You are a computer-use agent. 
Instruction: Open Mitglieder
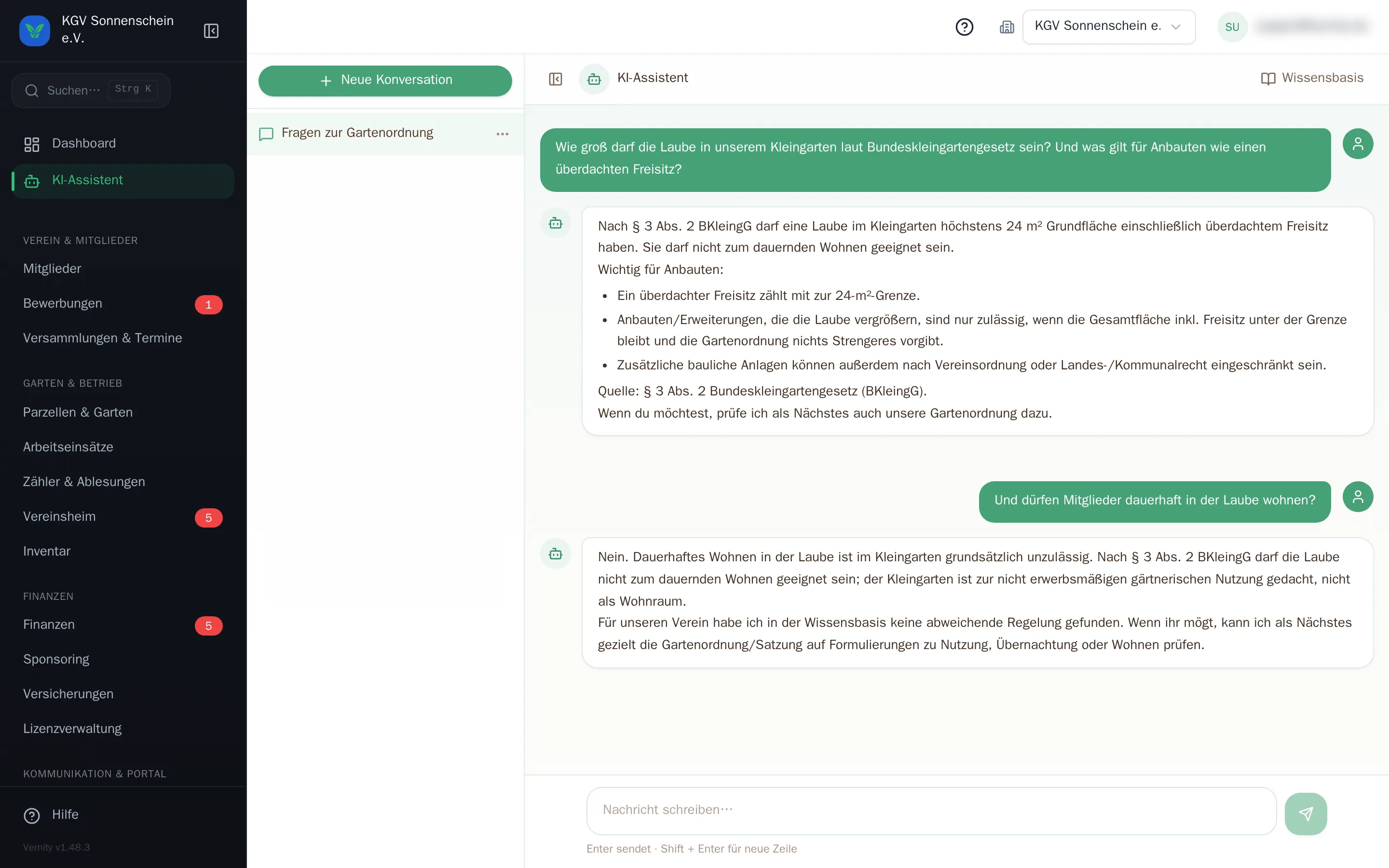pos(123,269)
